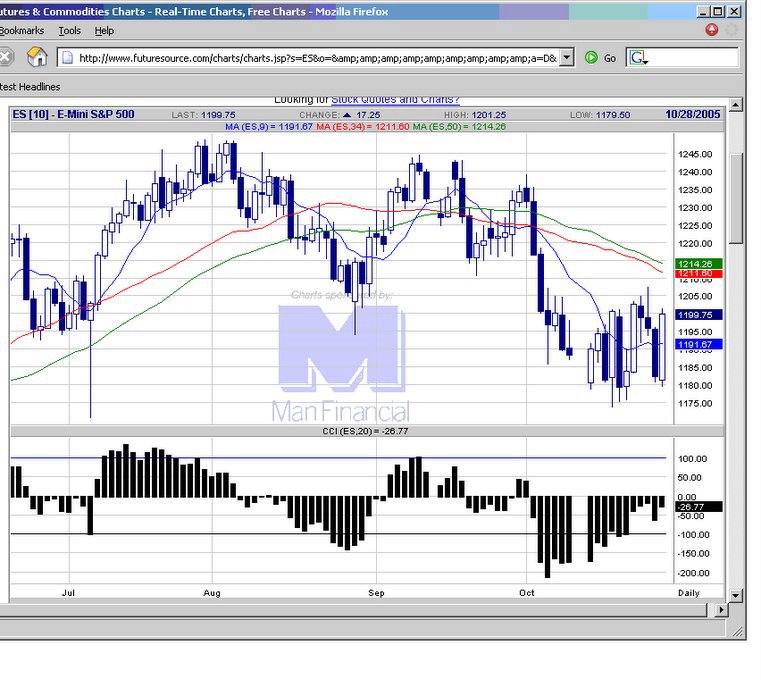Open the Google search engine selector
This screenshot has width=761, height=680.
638,58
